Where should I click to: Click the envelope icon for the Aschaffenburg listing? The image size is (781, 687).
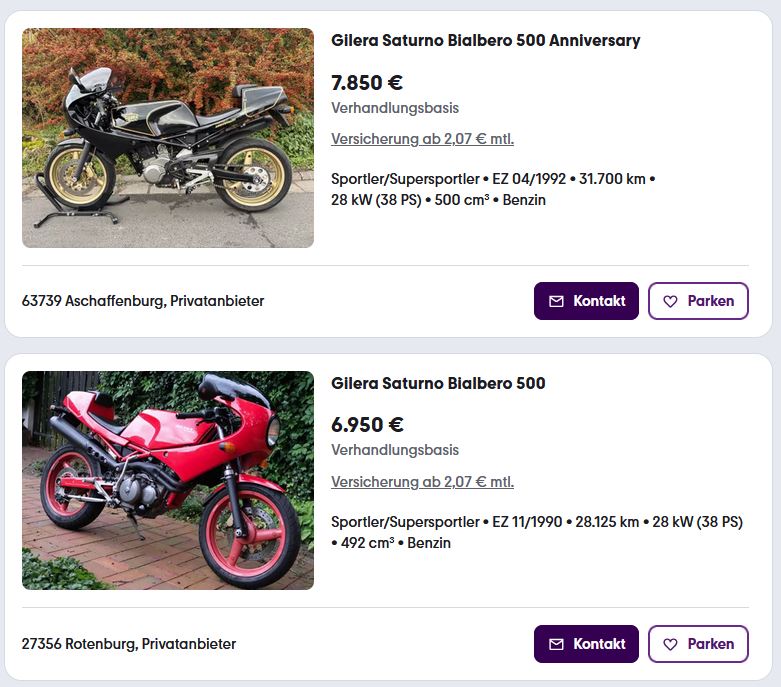(557, 301)
